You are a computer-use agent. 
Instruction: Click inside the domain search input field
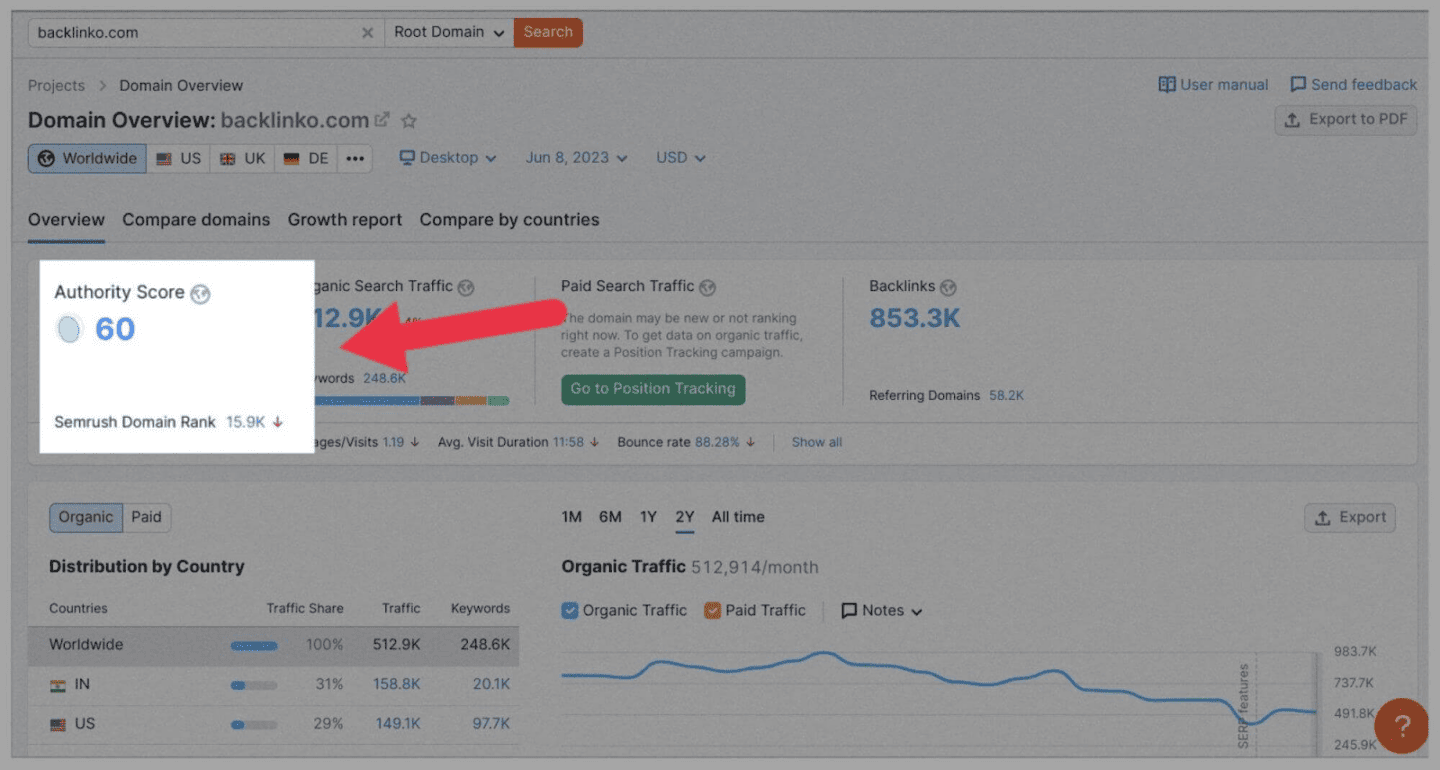coord(180,32)
